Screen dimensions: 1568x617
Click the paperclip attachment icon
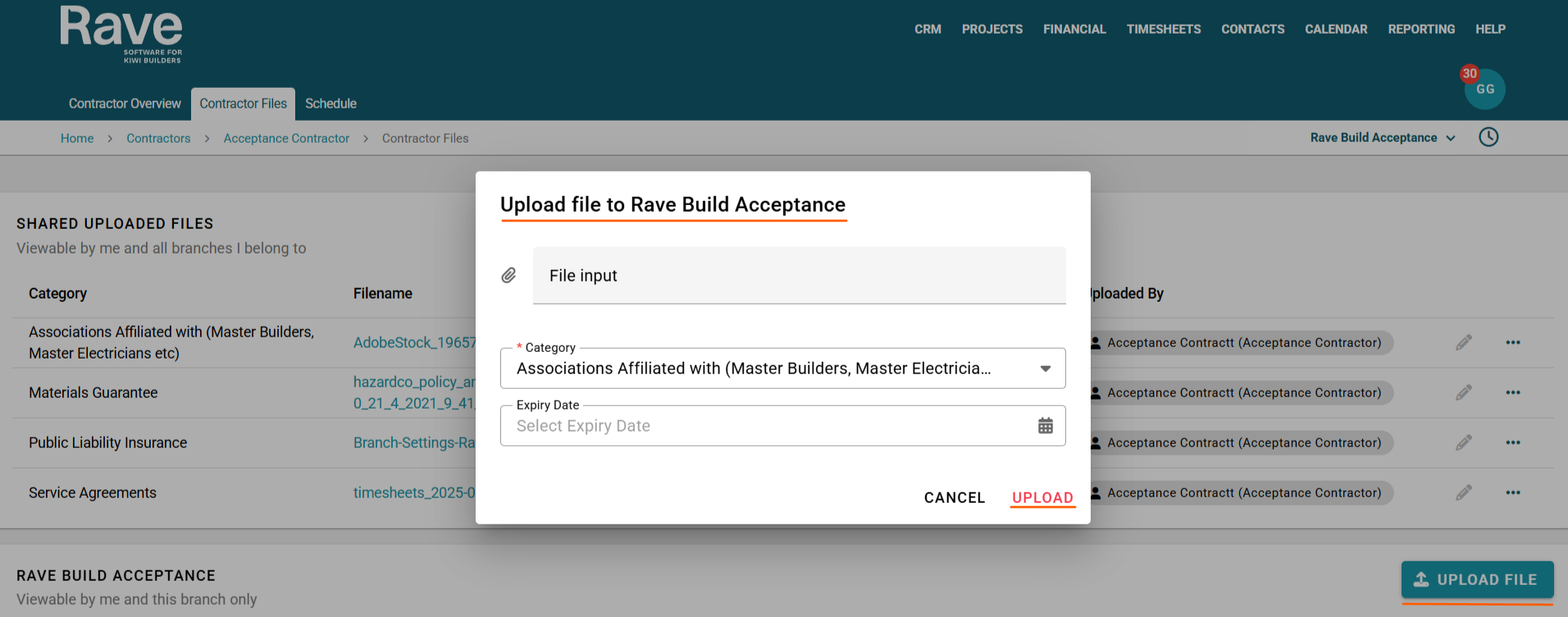click(508, 276)
